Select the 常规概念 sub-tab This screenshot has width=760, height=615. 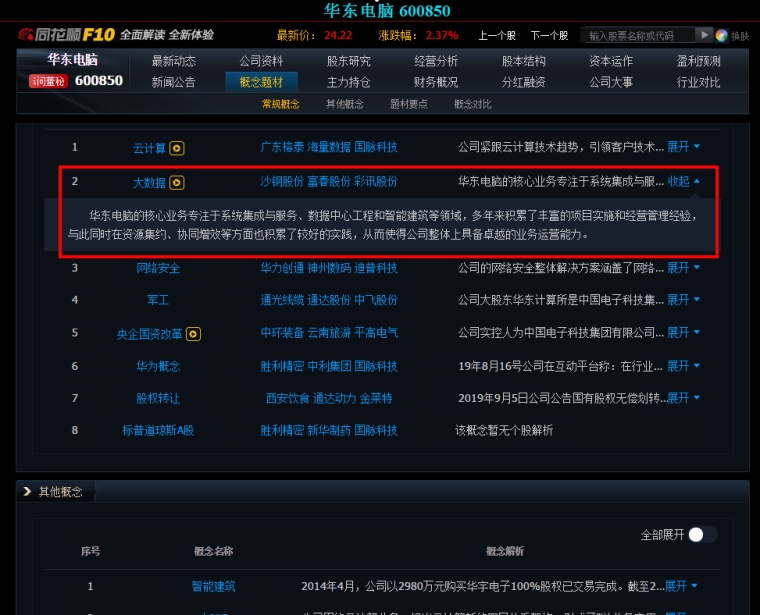[x=281, y=104]
